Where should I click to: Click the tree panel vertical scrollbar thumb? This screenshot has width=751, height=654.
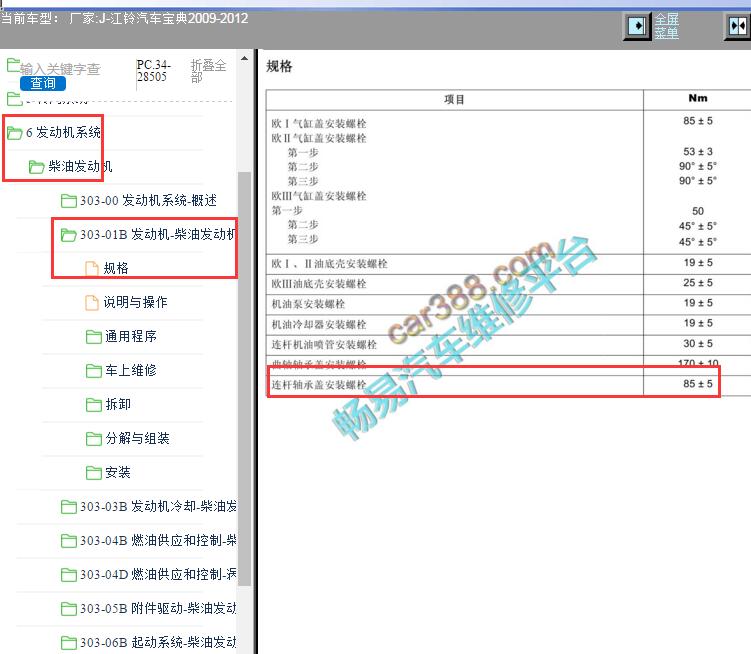(244, 379)
